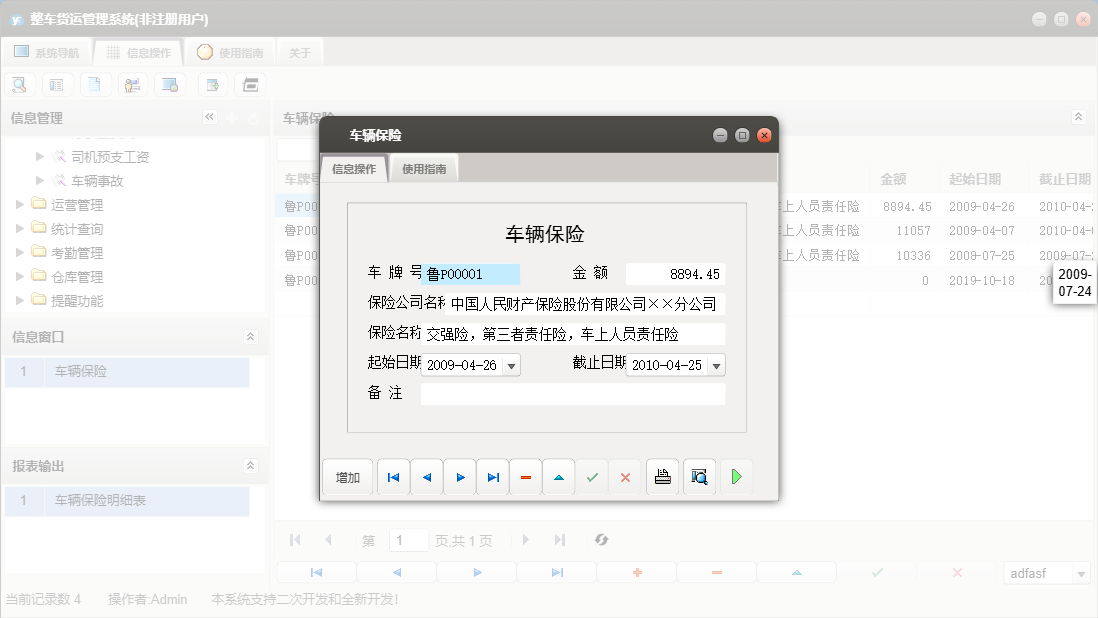Click the print icon in the dialog toolbar

point(662,477)
